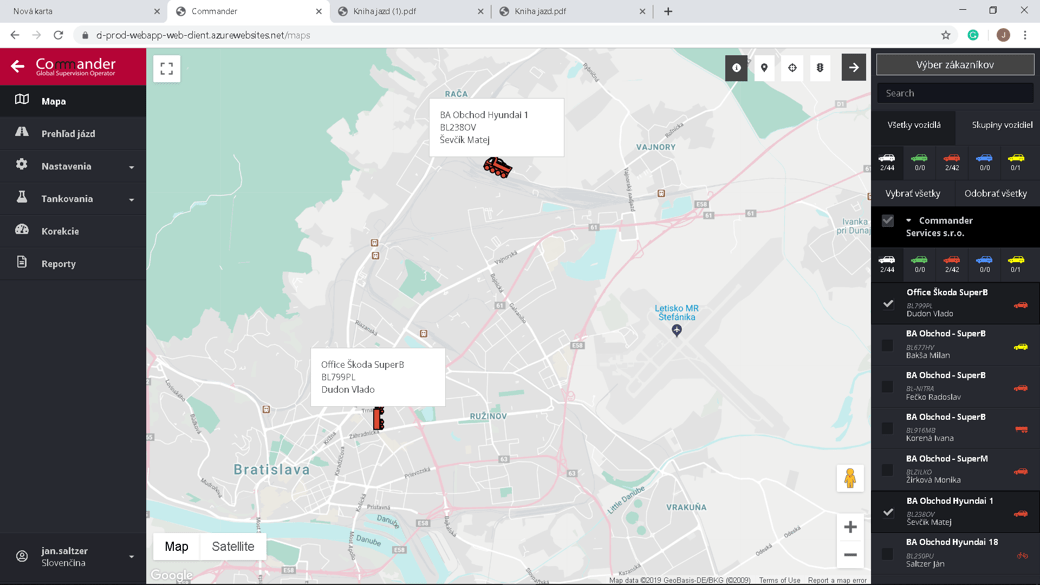Image resolution: width=1040 pixels, height=585 pixels.
Task: Check the box for BA Obchod Hyundai 18
Action: (887, 554)
